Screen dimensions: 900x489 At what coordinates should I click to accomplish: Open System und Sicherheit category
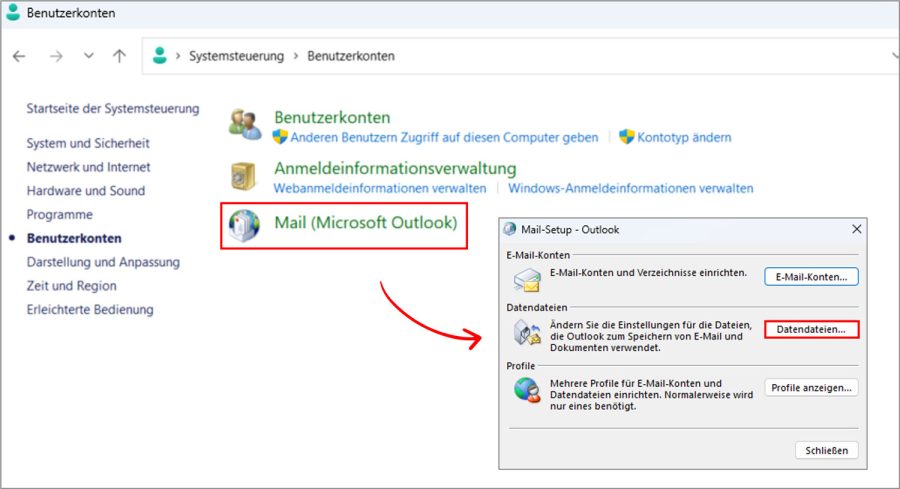pyautogui.click(x=88, y=143)
